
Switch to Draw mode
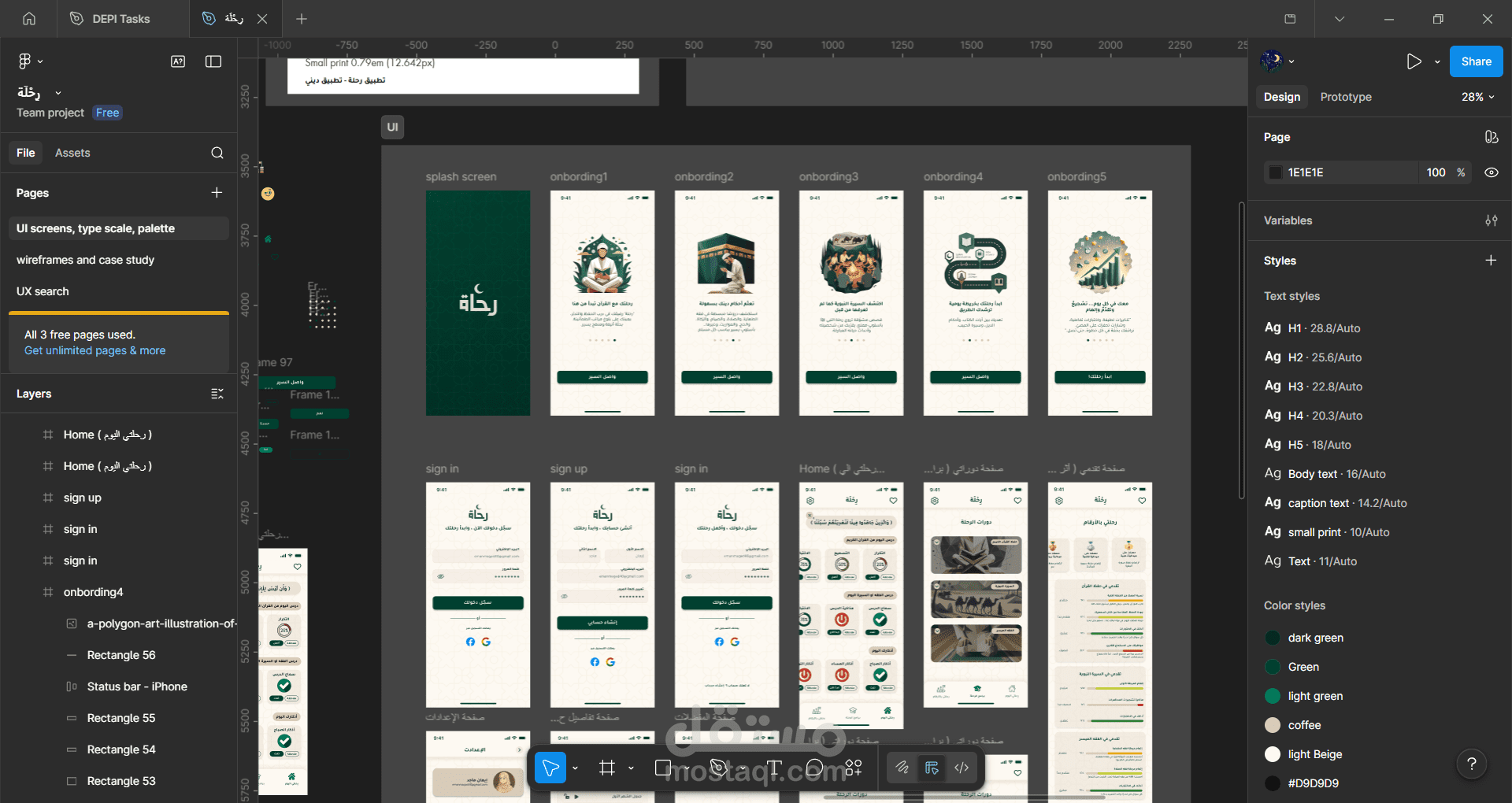902,768
